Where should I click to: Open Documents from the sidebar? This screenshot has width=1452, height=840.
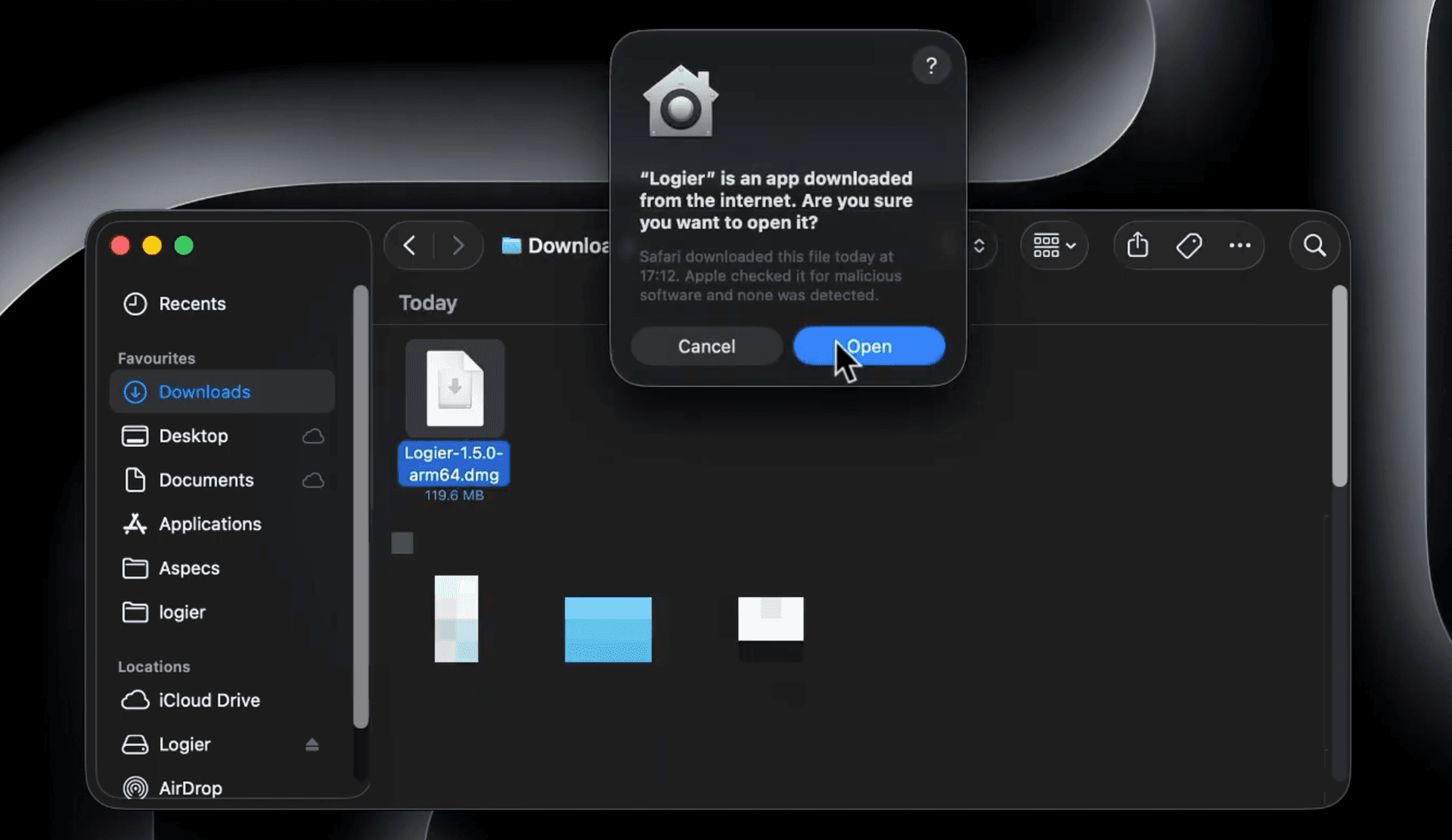(222, 480)
